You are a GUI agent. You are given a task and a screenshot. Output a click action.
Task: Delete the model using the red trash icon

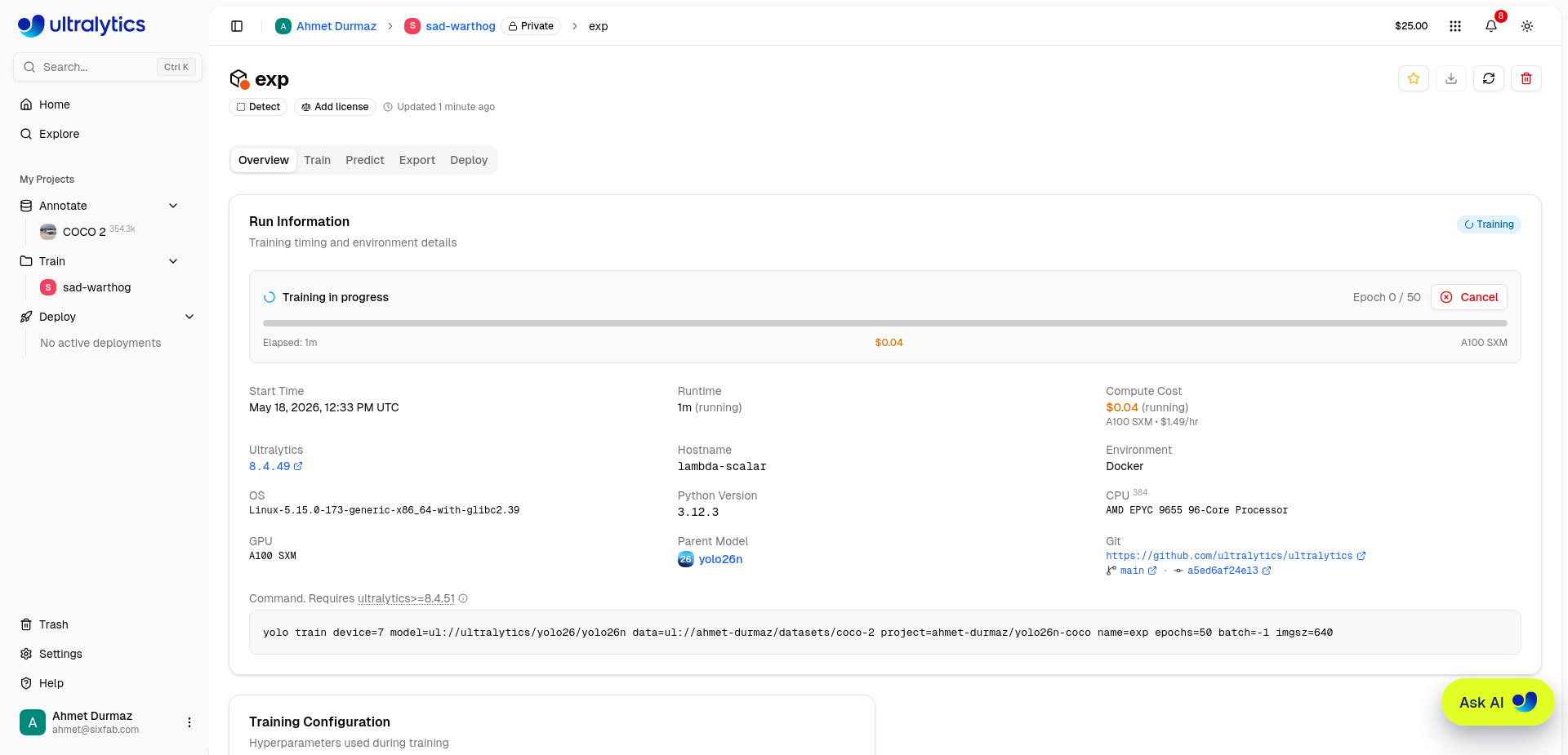pyautogui.click(x=1526, y=78)
